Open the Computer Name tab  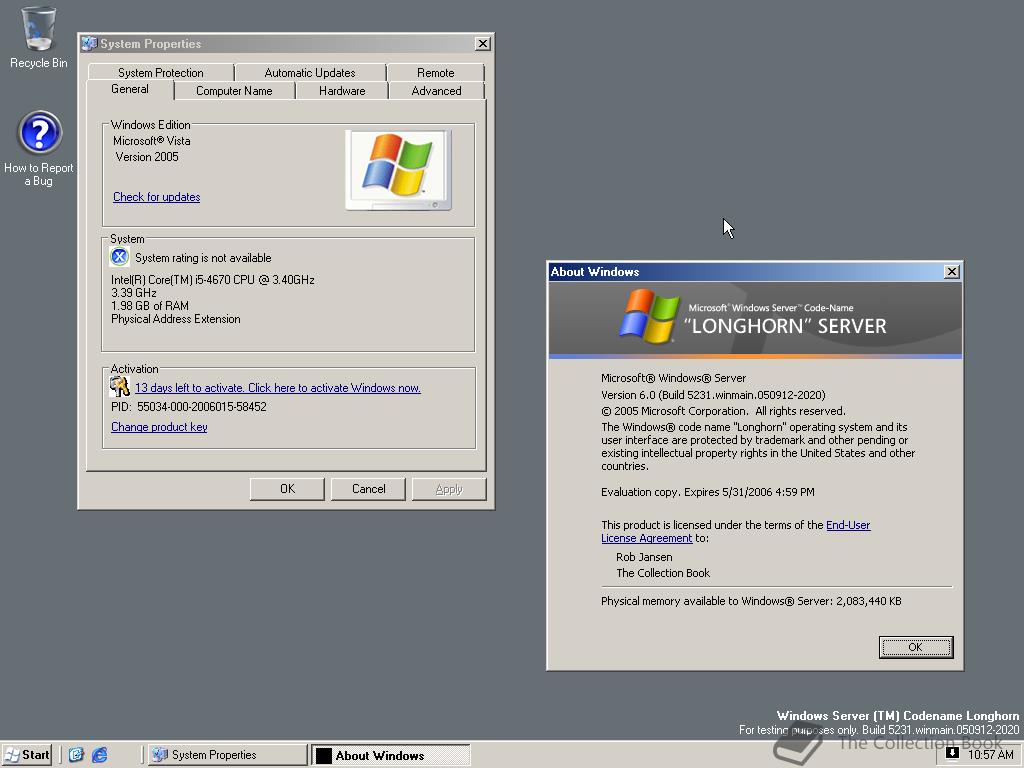coord(234,91)
